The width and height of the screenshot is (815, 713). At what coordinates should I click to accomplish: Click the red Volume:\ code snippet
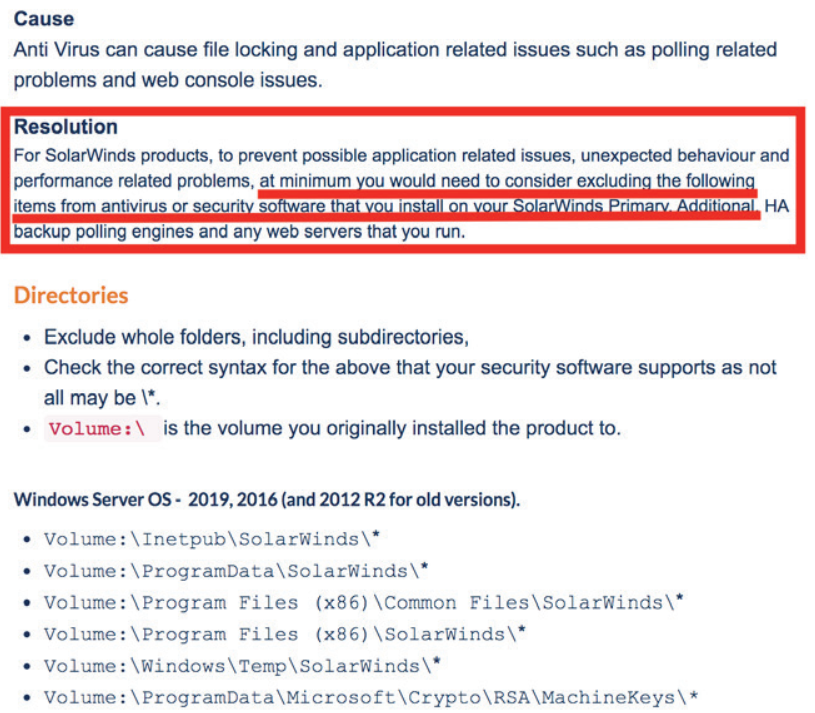pyautogui.click(x=98, y=429)
